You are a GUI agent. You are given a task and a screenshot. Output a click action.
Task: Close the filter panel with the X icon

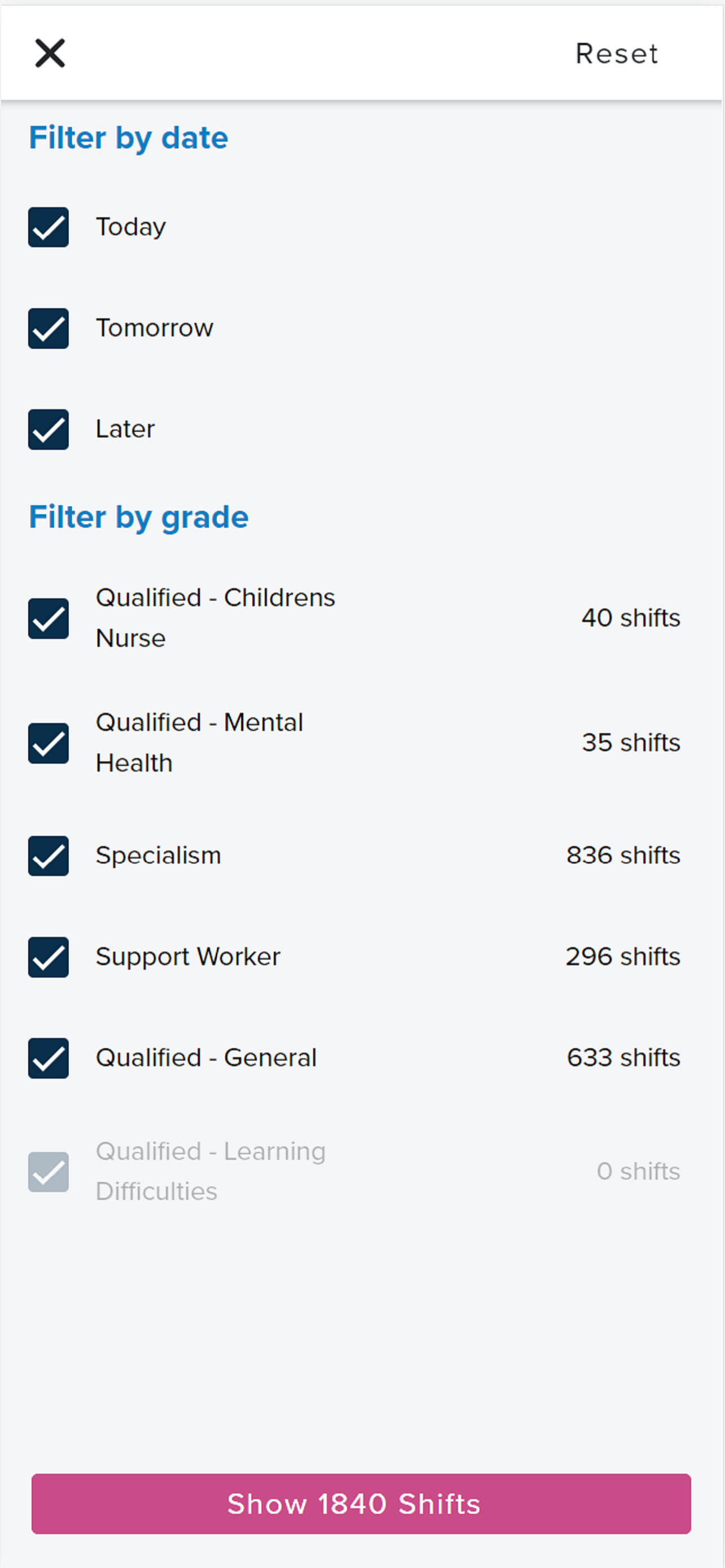[x=50, y=53]
